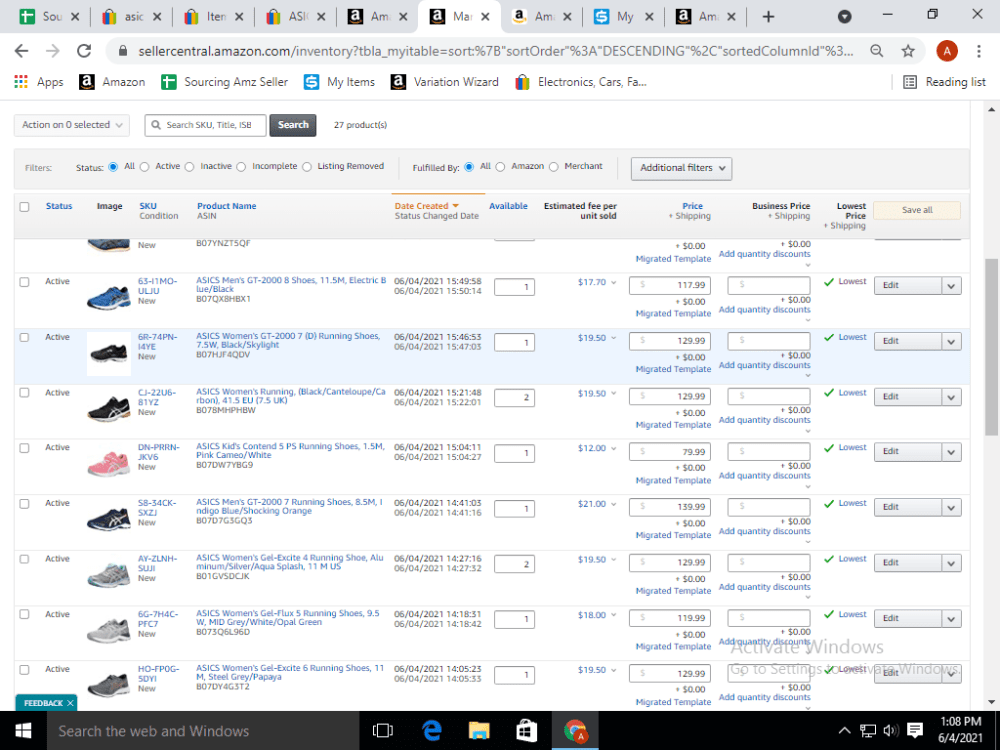Screen dimensions: 1000x750
Task: Open the Action Center notification icon
Action: point(915,731)
